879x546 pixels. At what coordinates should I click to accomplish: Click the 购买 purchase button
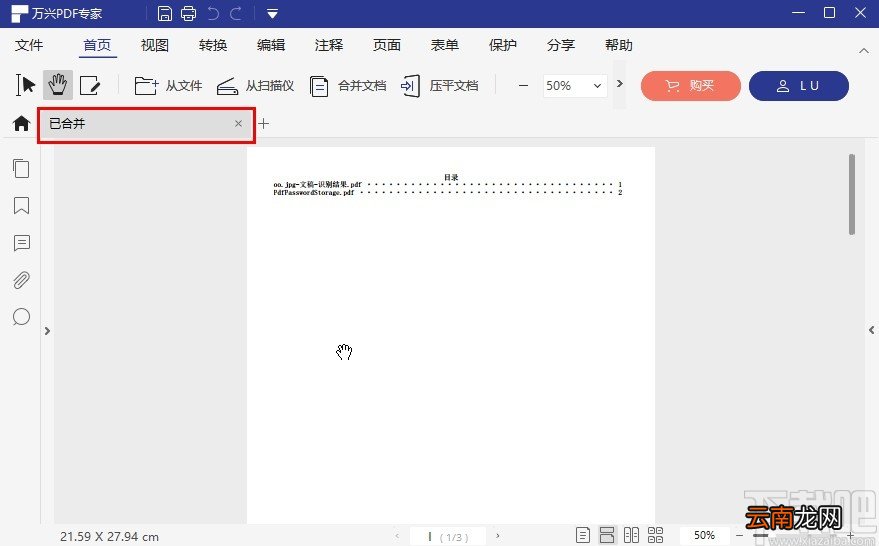pyautogui.click(x=691, y=86)
